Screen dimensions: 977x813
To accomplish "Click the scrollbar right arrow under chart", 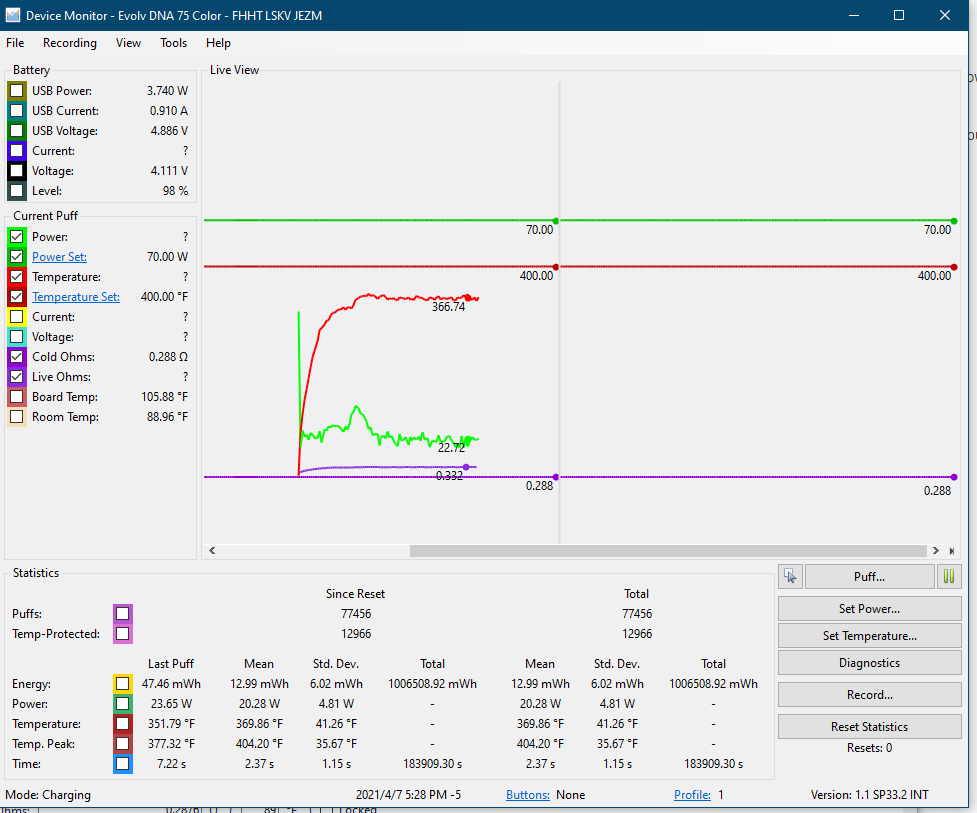I will [x=936, y=551].
